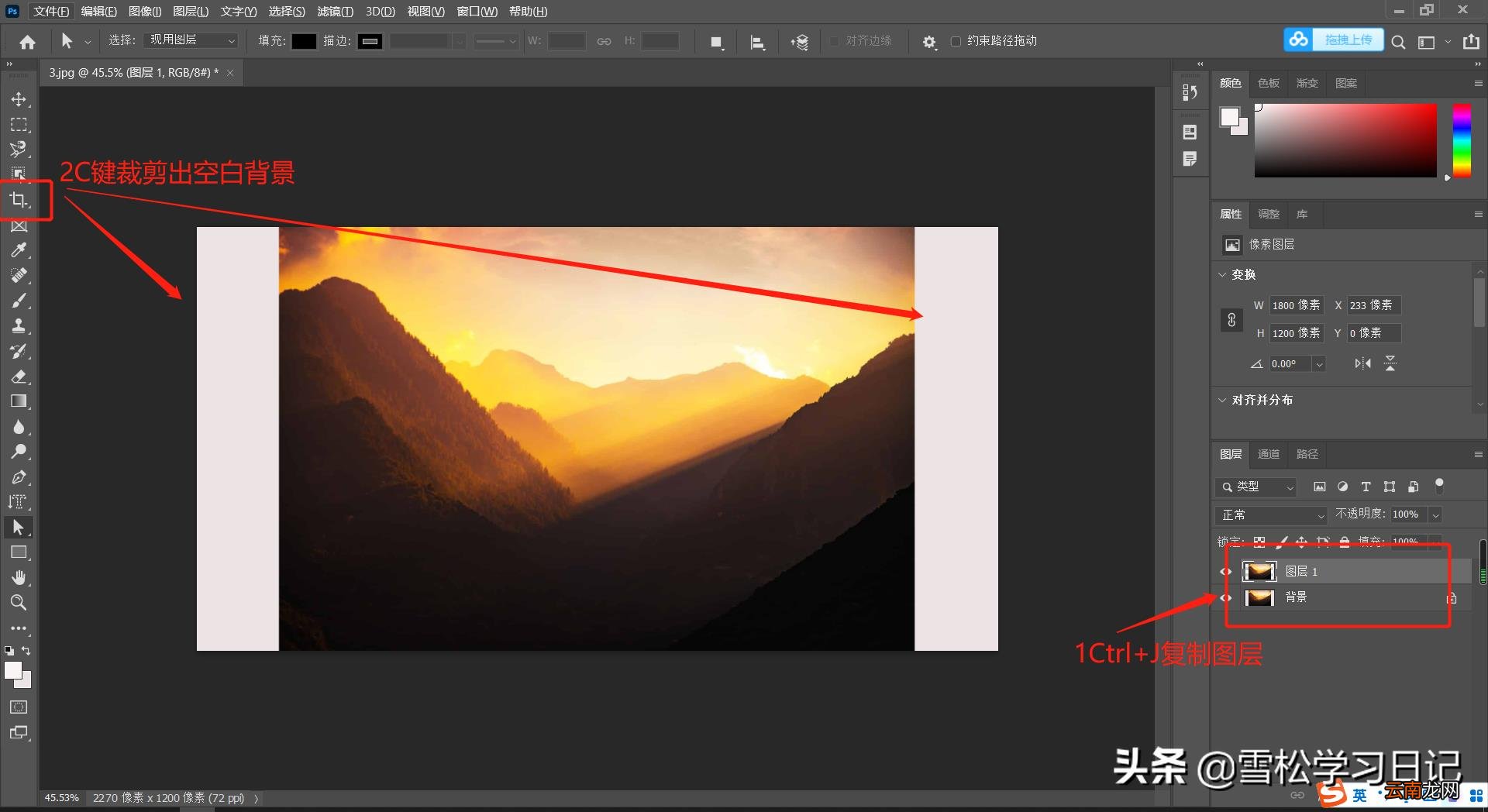Open the 现用图层 selection dropdown
1488x812 pixels.
pyautogui.click(x=191, y=40)
